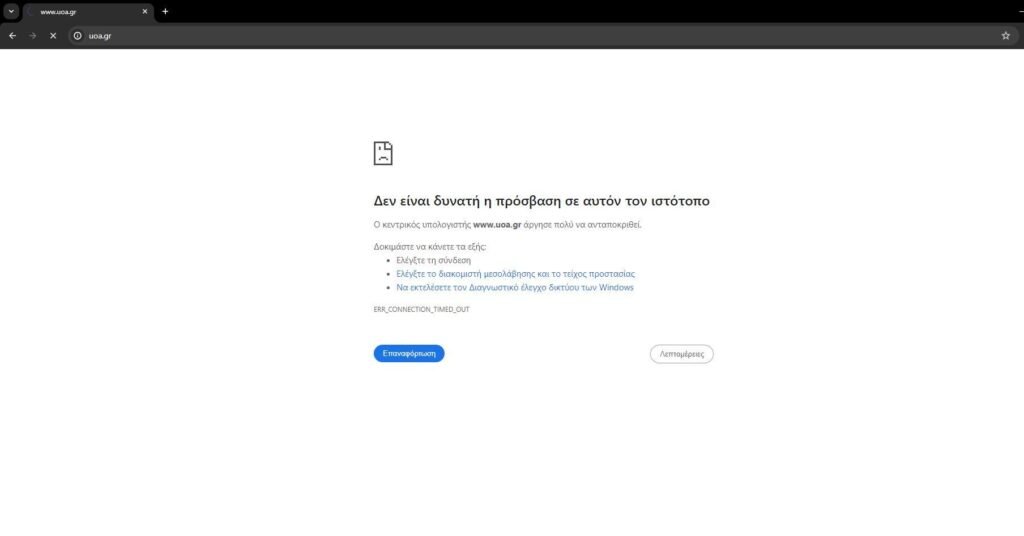Expand the Λεπτομέρειες details button
Viewport: 1024px width, 536px height.
(681, 353)
